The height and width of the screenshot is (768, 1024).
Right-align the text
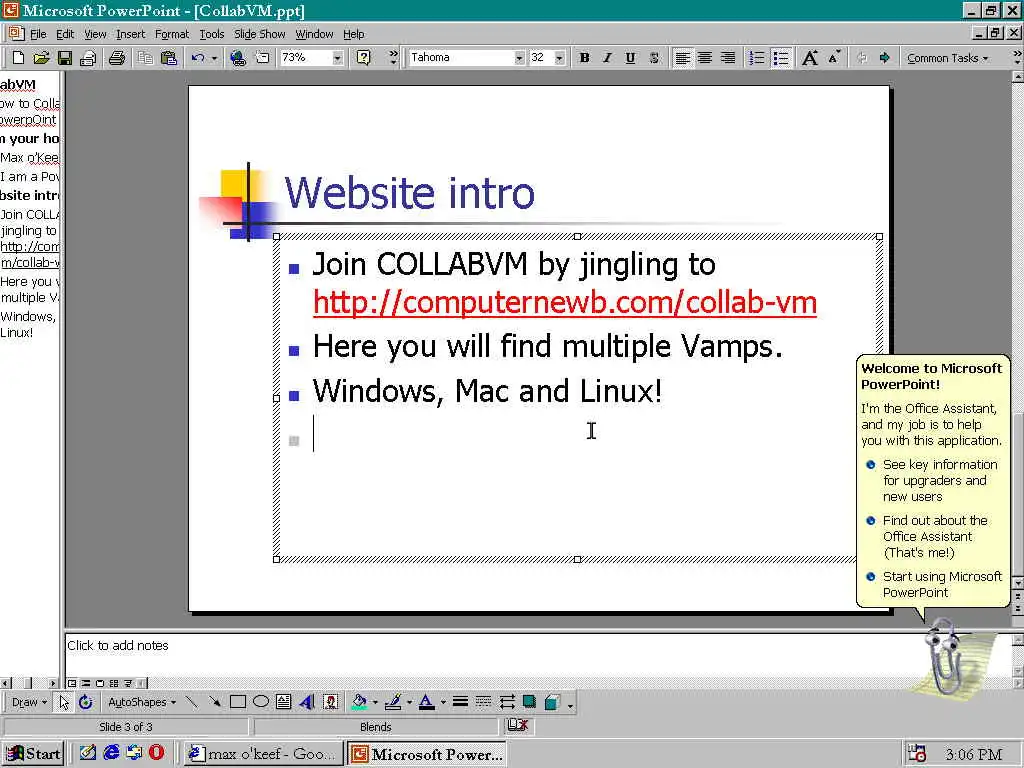(728, 58)
